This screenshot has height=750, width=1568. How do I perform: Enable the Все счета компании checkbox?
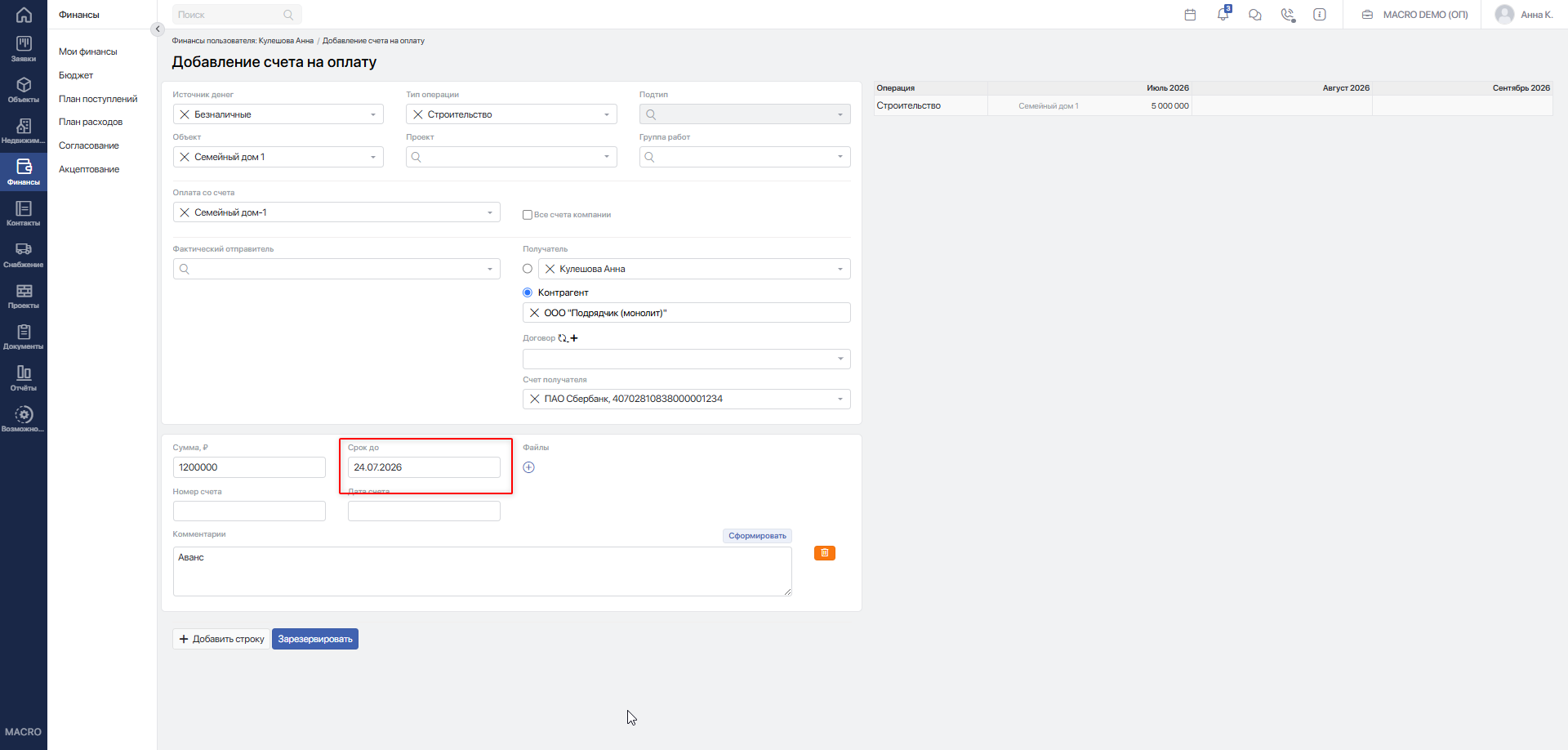pos(528,215)
